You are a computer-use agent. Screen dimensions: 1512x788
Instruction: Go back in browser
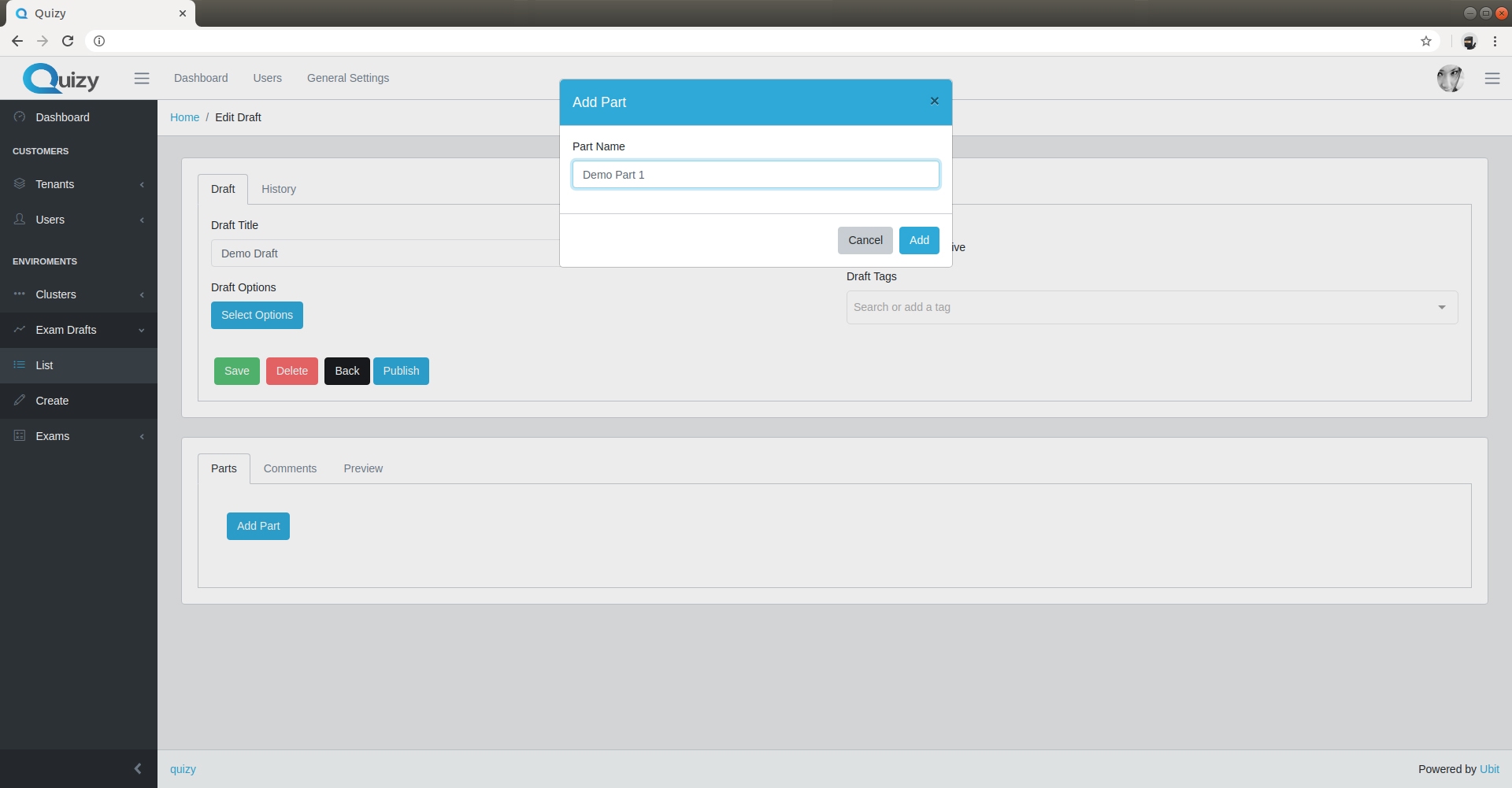[x=17, y=41]
